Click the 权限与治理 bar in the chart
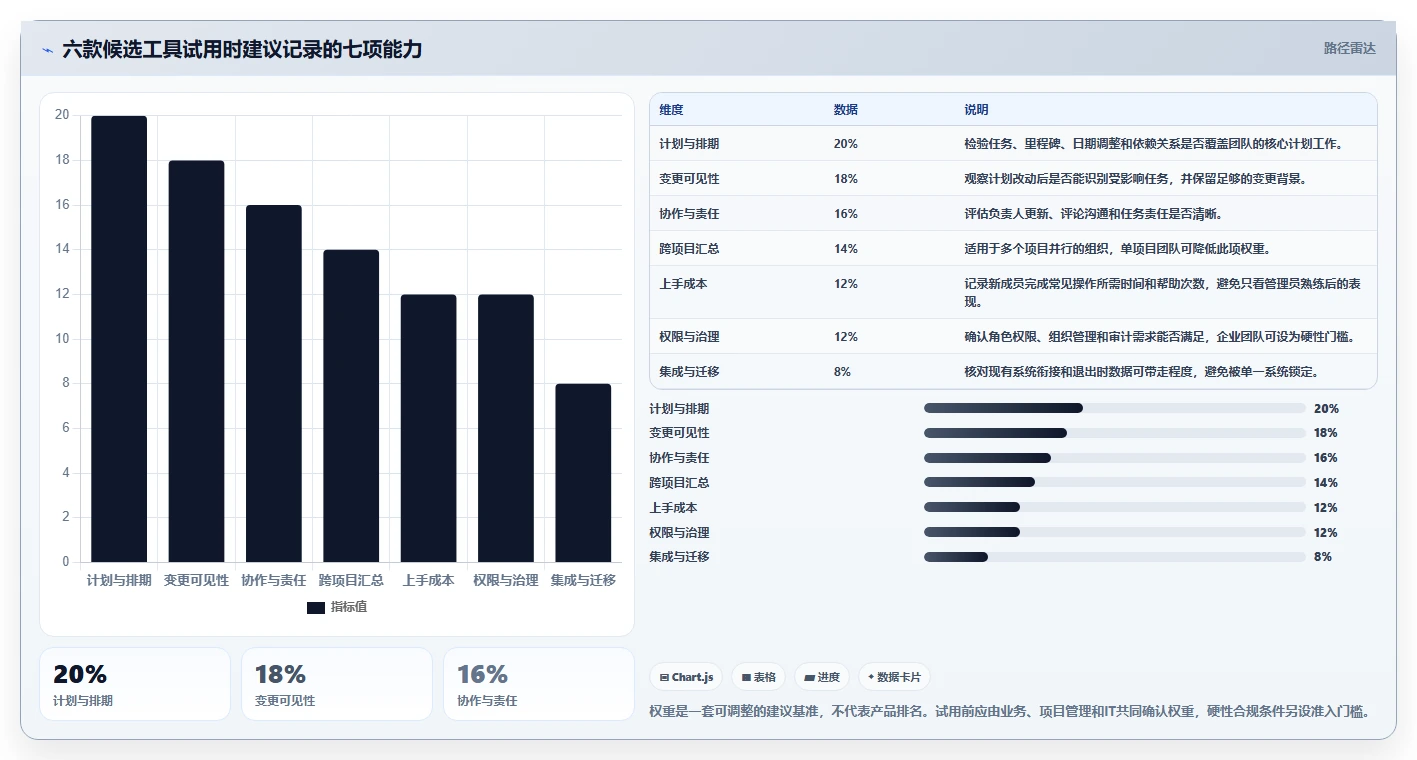This screenshot has width=1417, height=760. point(506,428)
